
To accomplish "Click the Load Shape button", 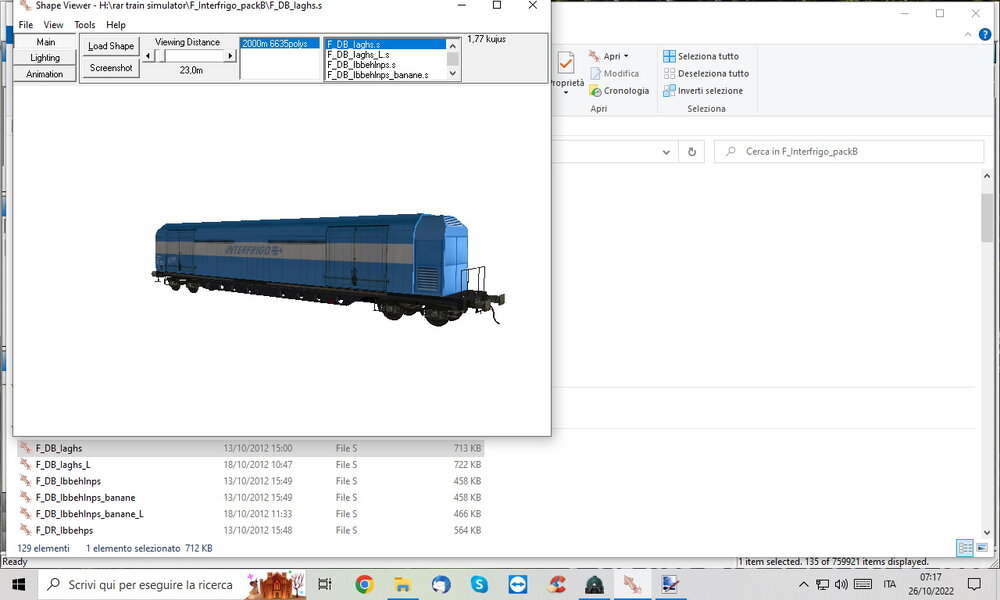I will (x=111, y=46).
